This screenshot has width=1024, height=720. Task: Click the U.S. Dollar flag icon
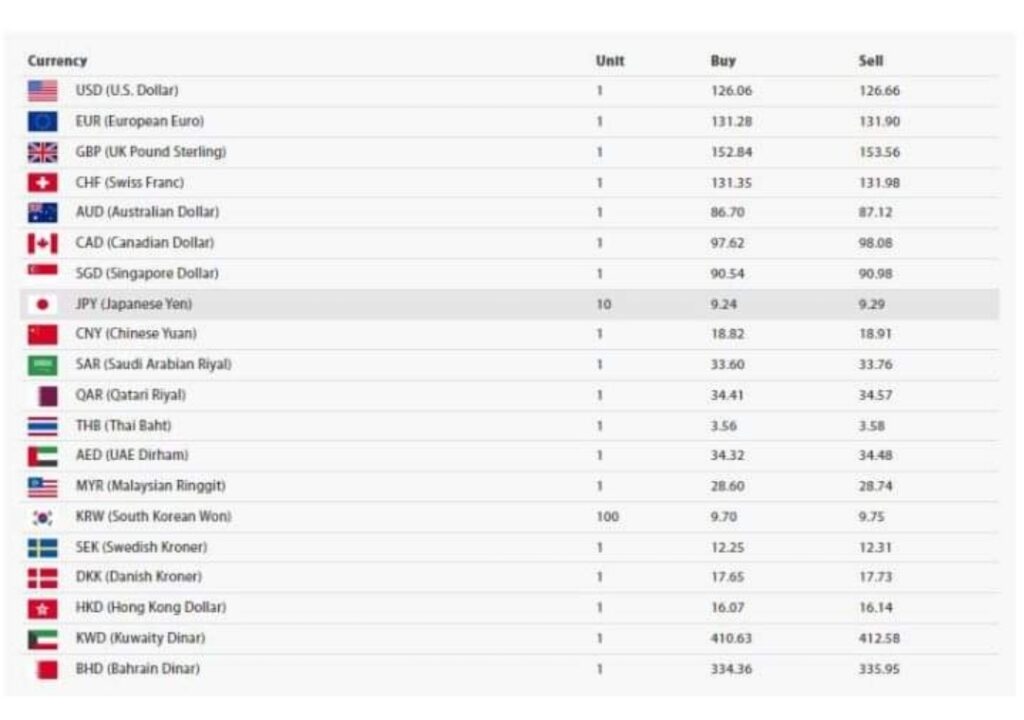[x=42, y=91]
